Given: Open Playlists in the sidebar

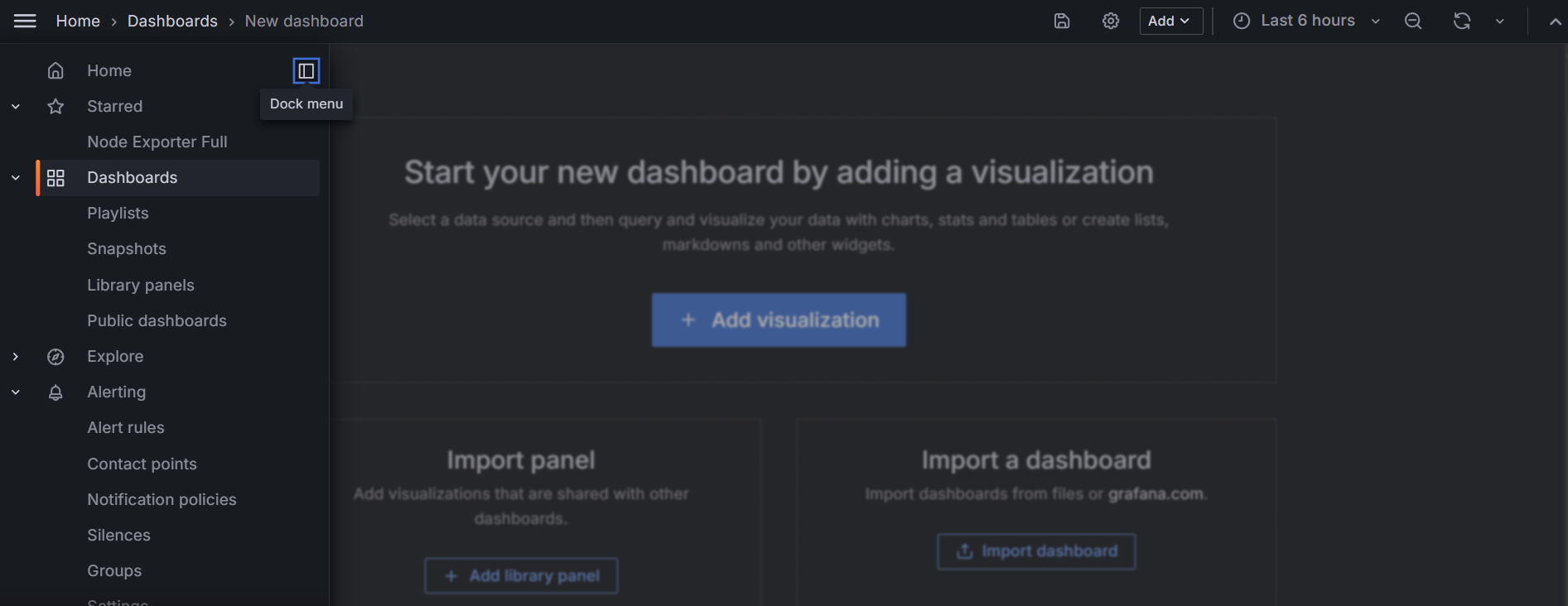Looking at the screenshot, I should (118, 213).
